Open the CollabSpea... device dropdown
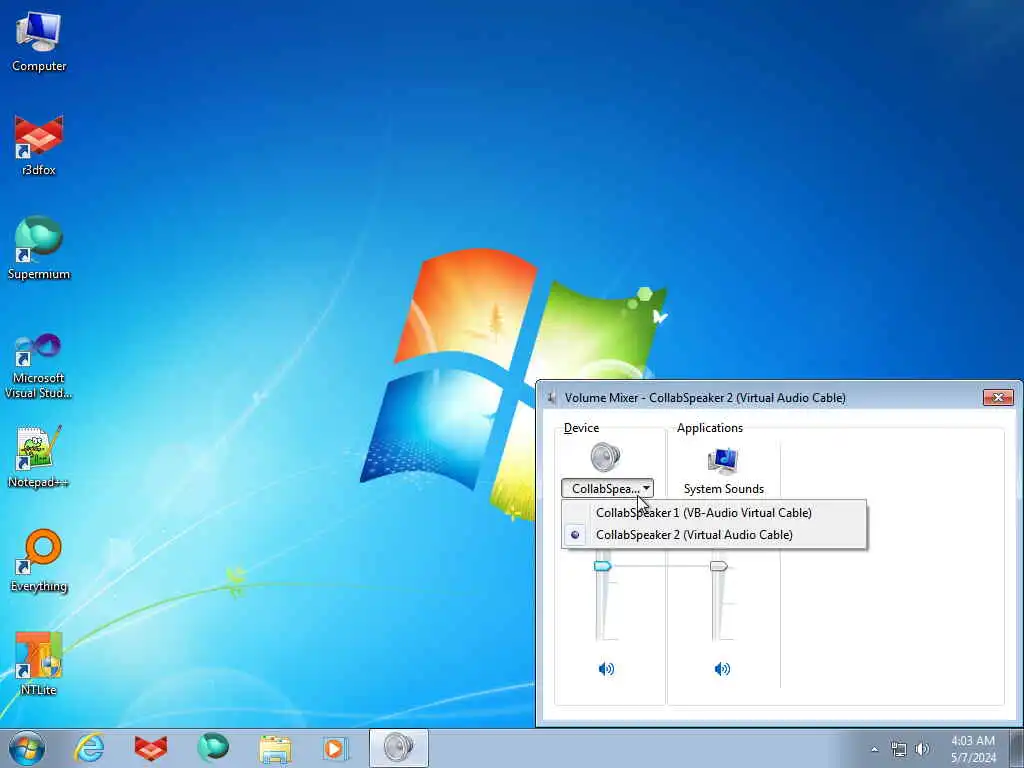 607,488
